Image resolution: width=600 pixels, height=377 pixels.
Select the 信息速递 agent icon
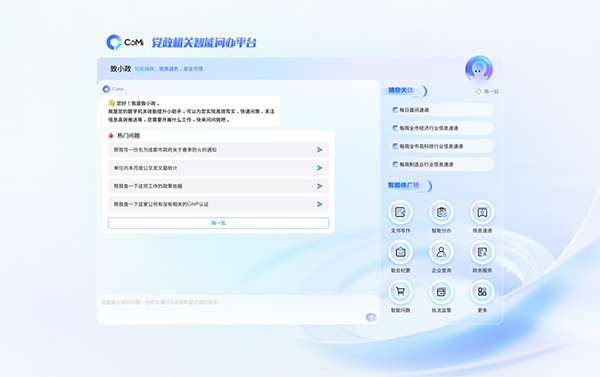point(482,212)
